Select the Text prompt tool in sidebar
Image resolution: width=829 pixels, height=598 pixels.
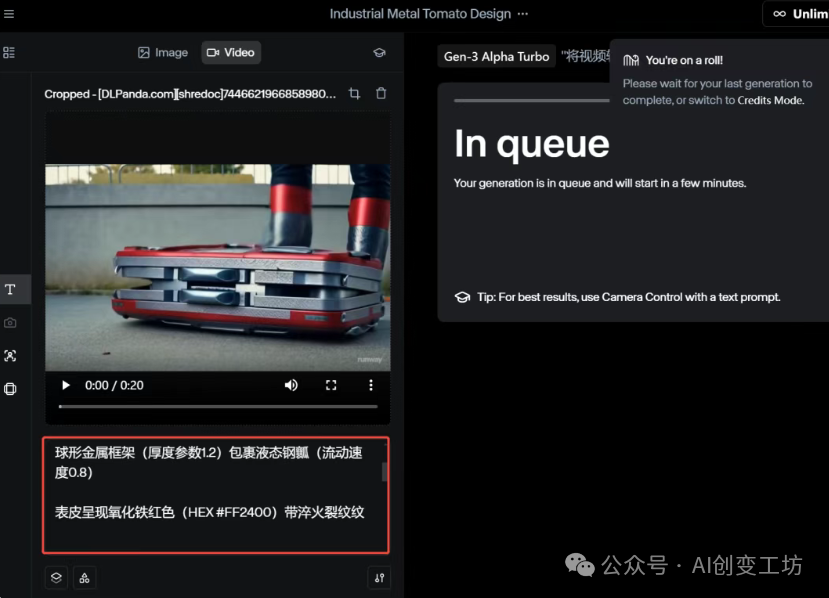pos(10,289)
